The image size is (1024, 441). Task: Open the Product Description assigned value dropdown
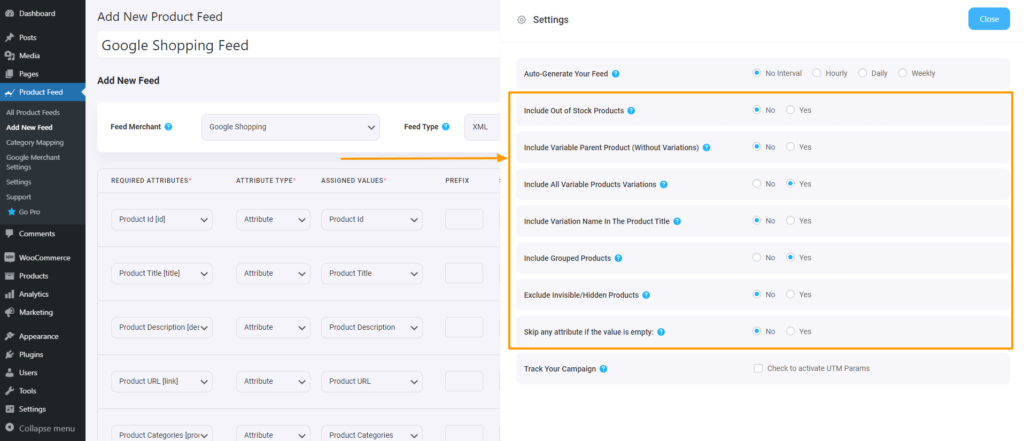coord(372,327)
